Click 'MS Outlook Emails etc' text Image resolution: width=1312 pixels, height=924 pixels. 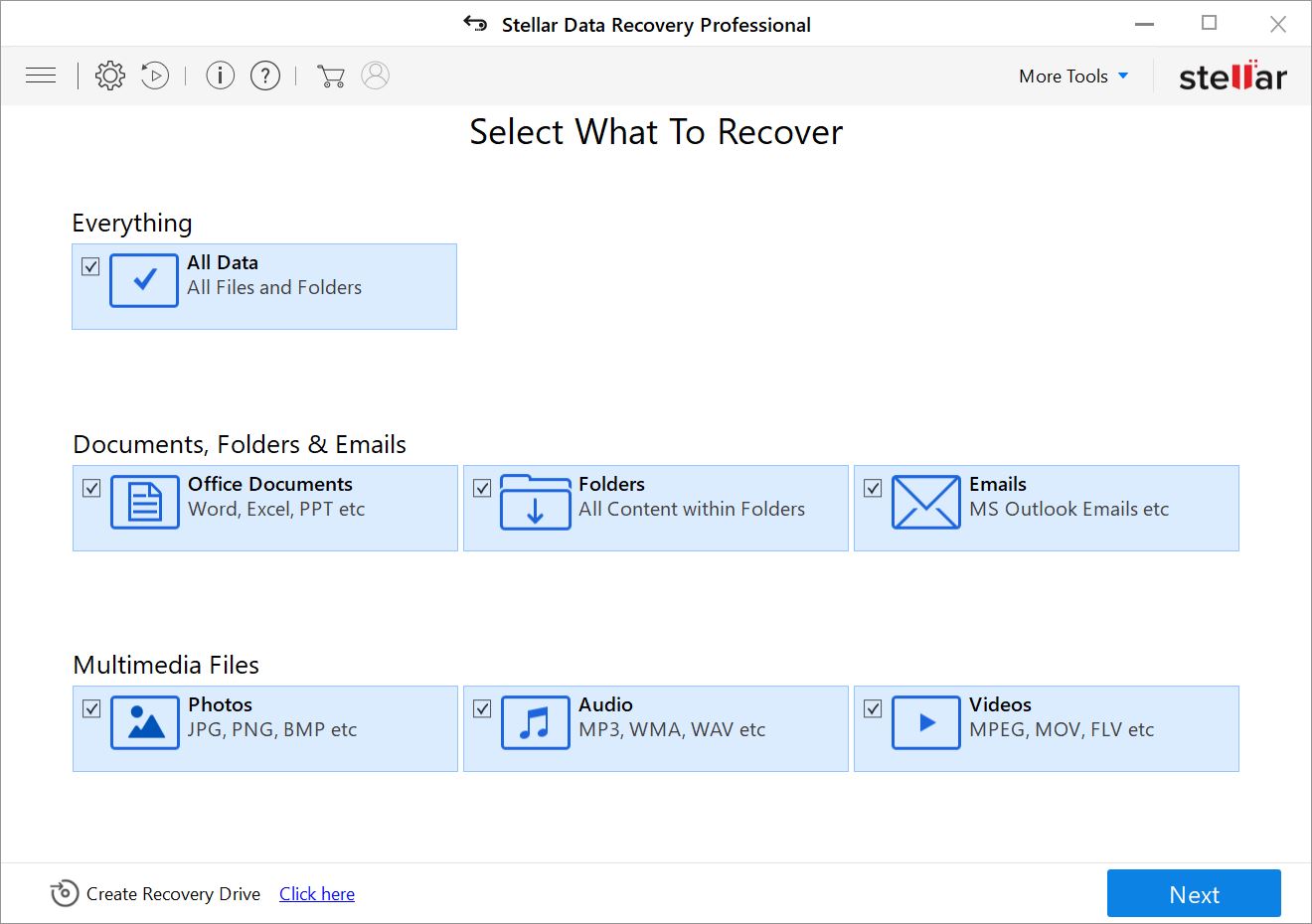coord(1069,509)
